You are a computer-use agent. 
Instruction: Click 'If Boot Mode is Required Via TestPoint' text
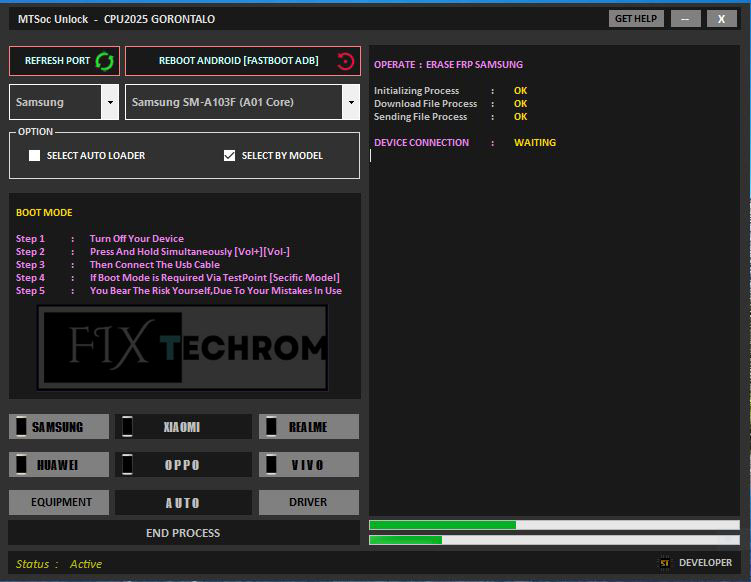coord(178,277)
